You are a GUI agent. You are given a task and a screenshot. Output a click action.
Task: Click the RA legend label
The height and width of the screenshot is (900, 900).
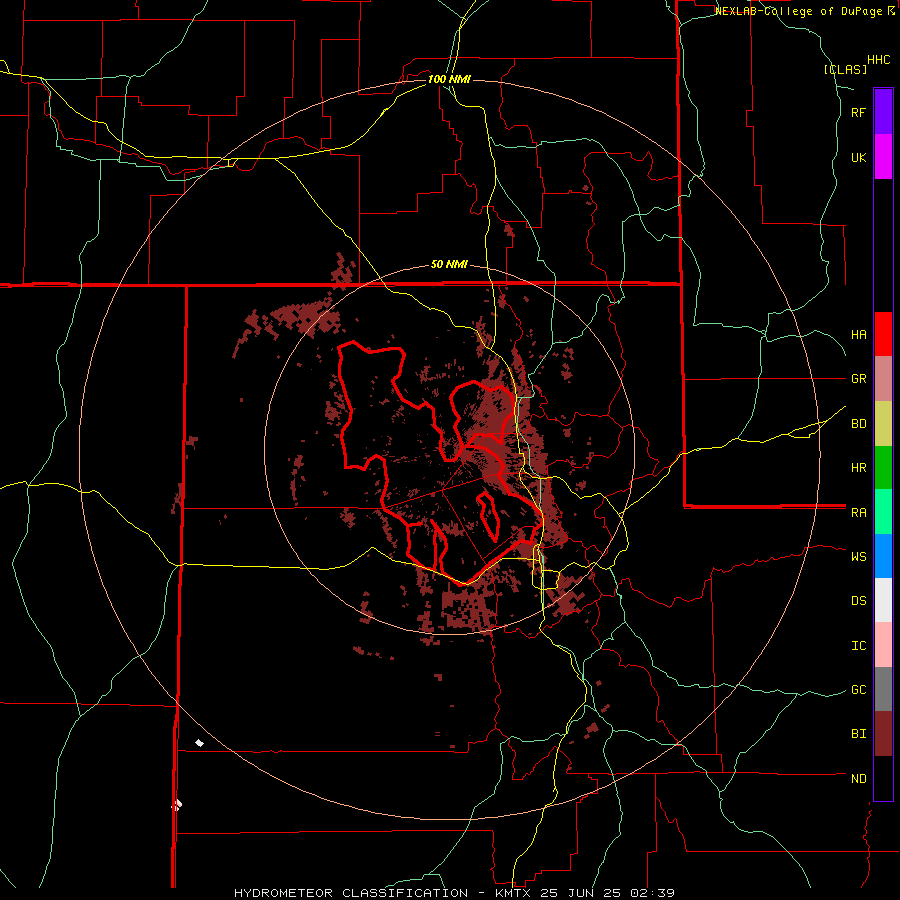859,513
